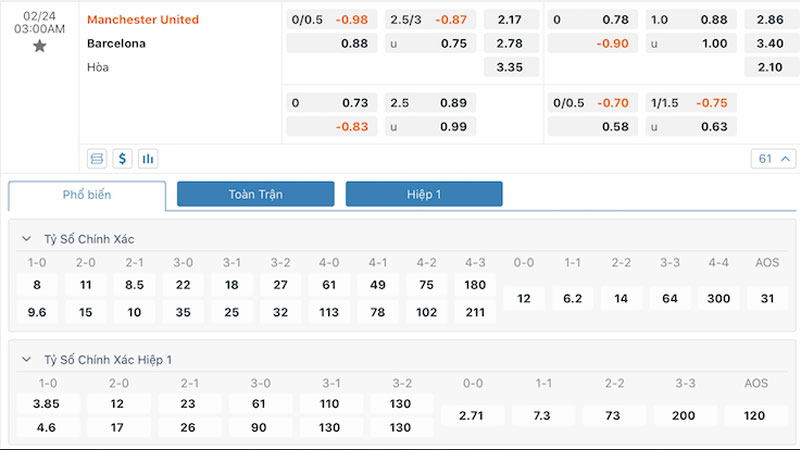The width and height of the screenshot is (800, 450).
Task: Select handicap odds 0.88 for Barcelona
Action: coord(332,43)
